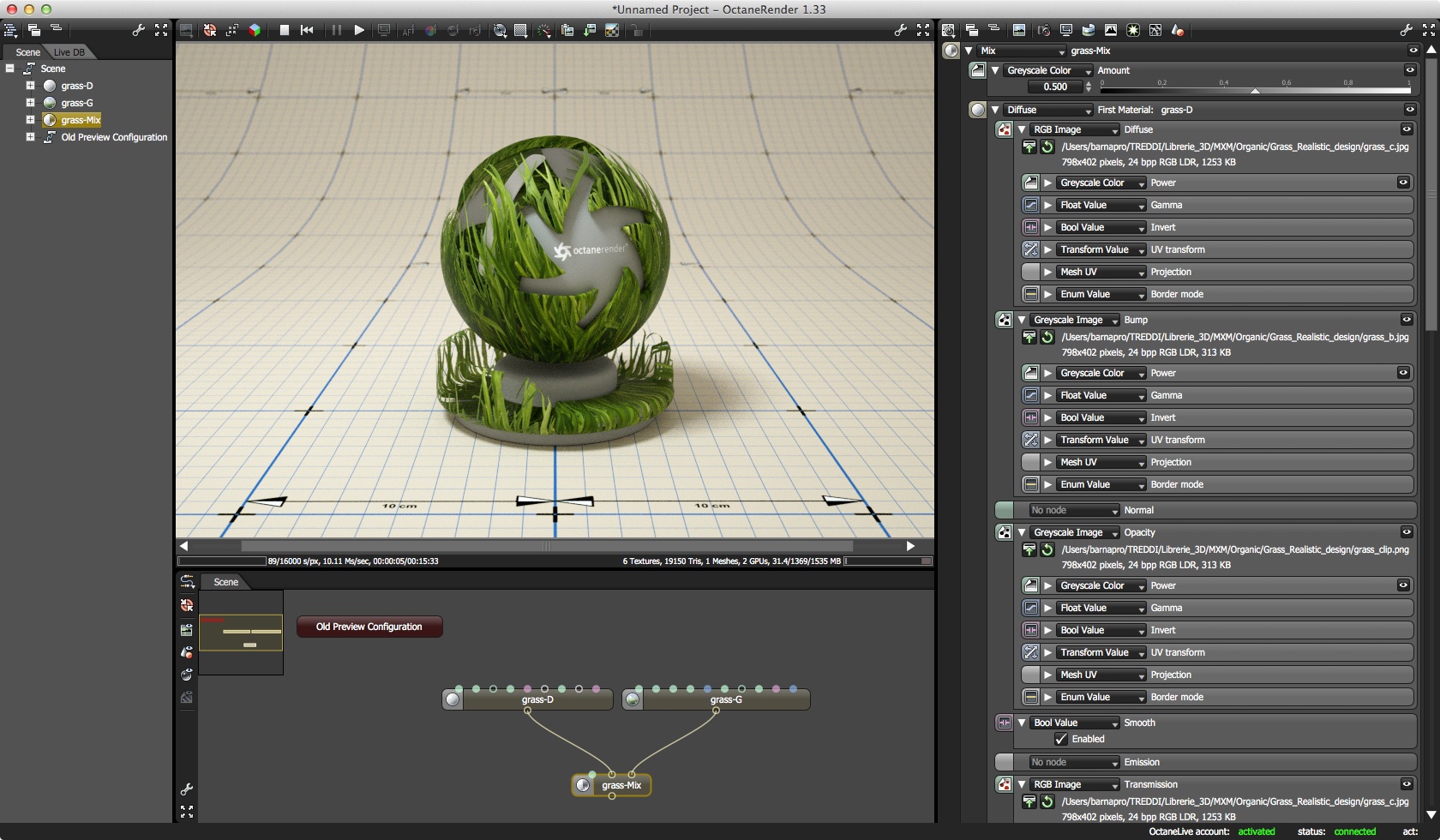Image resolution: width=1440 pixels, height=840 pixels.
Task: Select the grass-D node in graph editor
Action: (x=528, y=699)
